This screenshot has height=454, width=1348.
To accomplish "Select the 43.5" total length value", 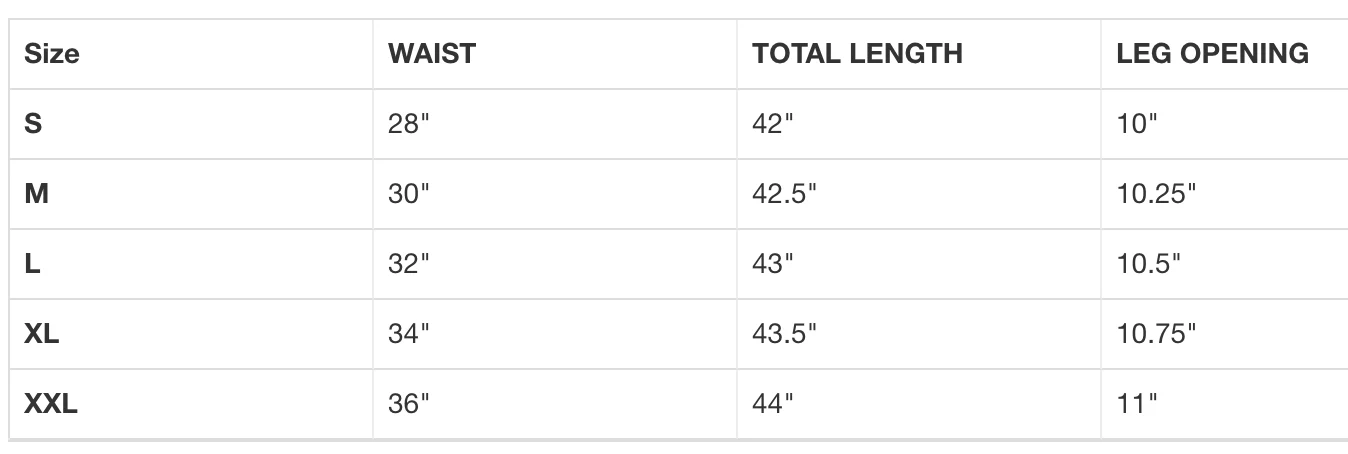I will click(x=784, y=334).
